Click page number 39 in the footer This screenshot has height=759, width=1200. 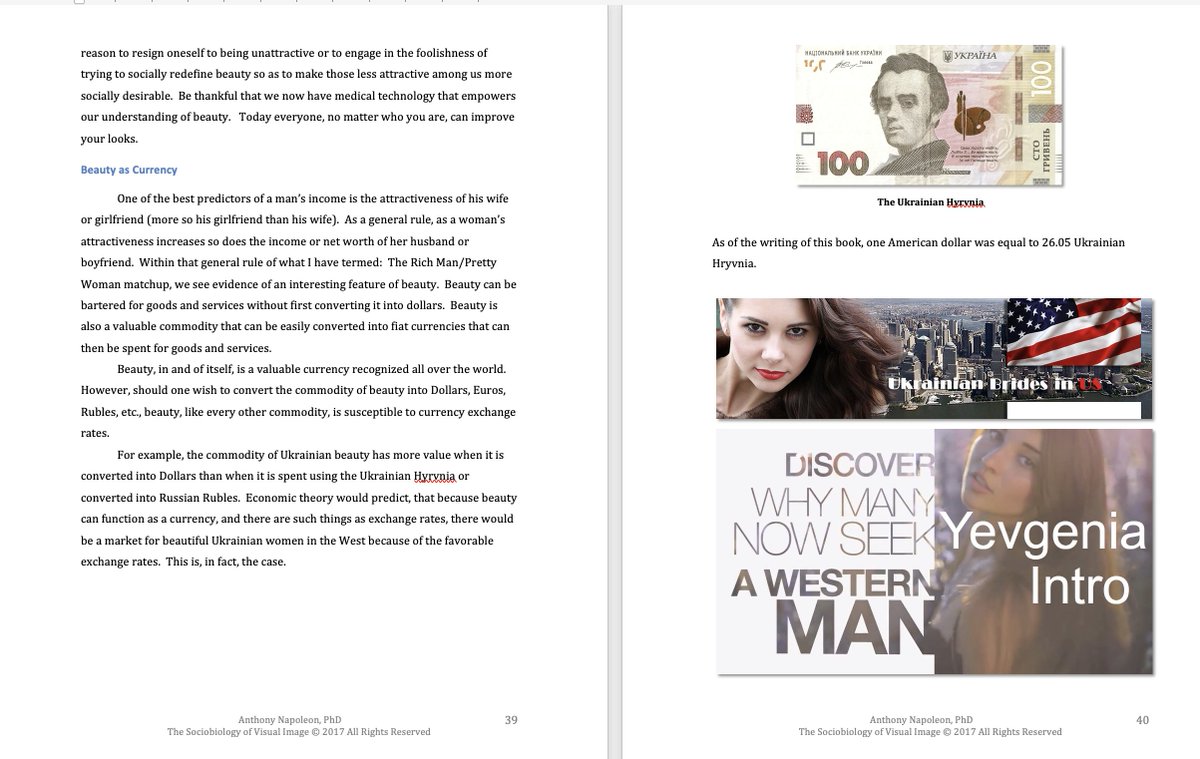(511, 720)
